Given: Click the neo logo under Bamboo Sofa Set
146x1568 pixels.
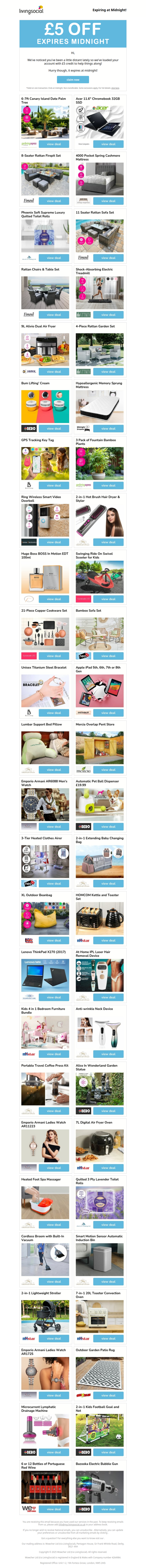Looking at the screenshot, I should (83, 656).
